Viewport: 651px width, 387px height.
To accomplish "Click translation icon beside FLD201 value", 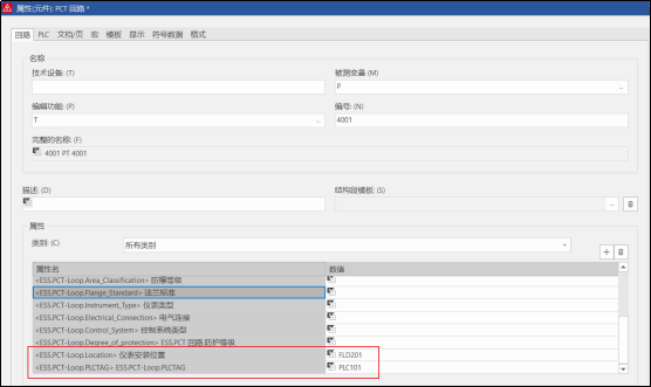I will pyautogui.click(x=331, y=354).
